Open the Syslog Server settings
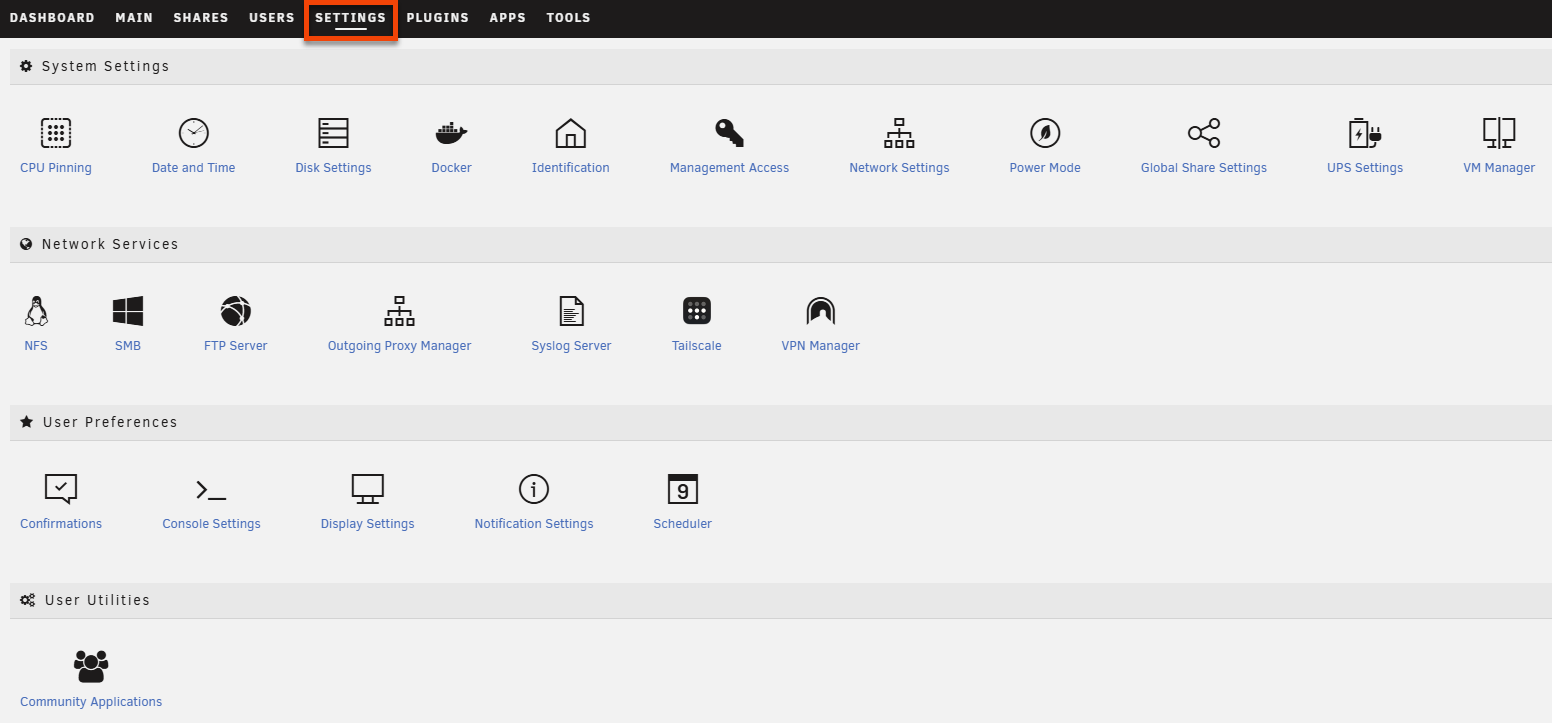The image size is (1552, 723). (571, 321)
